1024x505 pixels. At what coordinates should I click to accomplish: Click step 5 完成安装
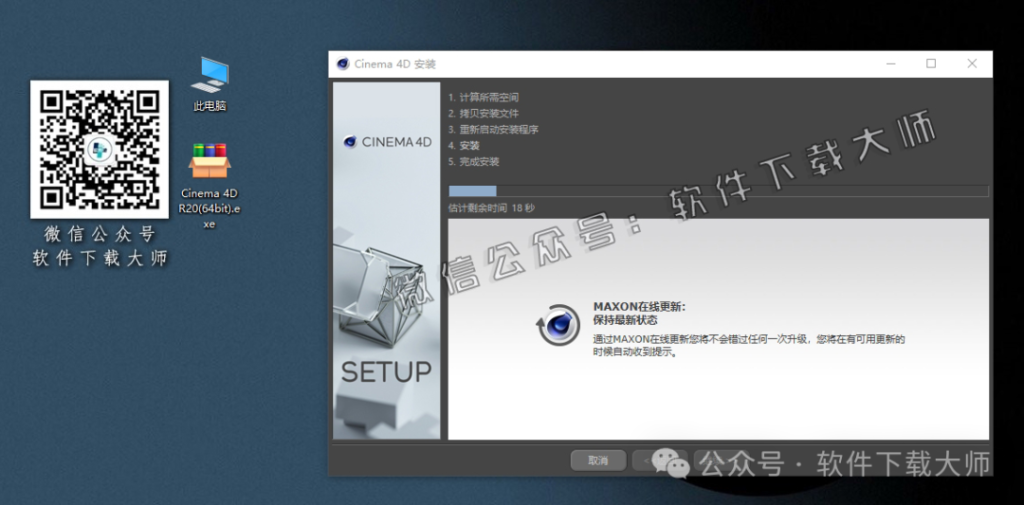(x=473, y=161)
